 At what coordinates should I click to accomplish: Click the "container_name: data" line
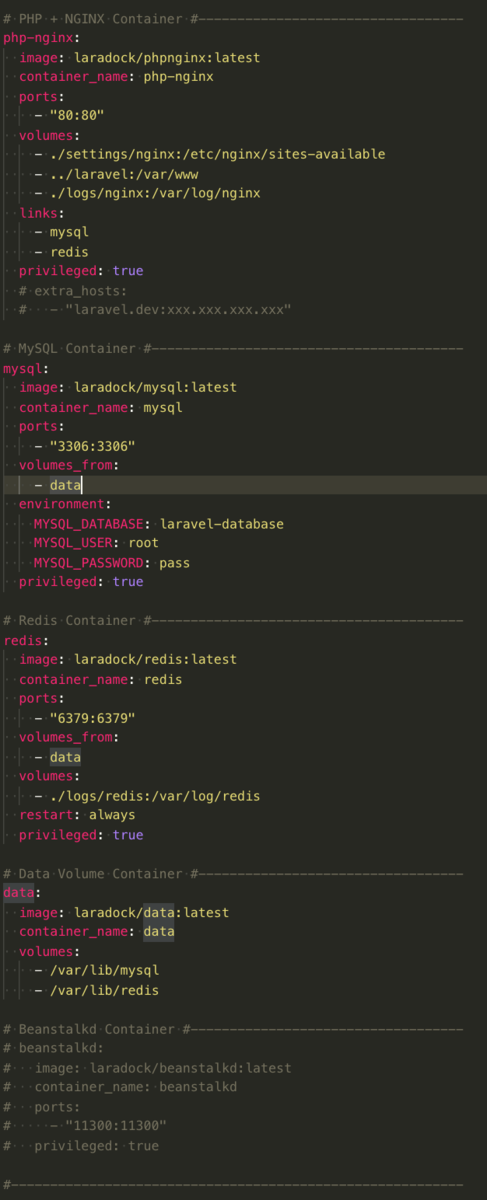97,932
